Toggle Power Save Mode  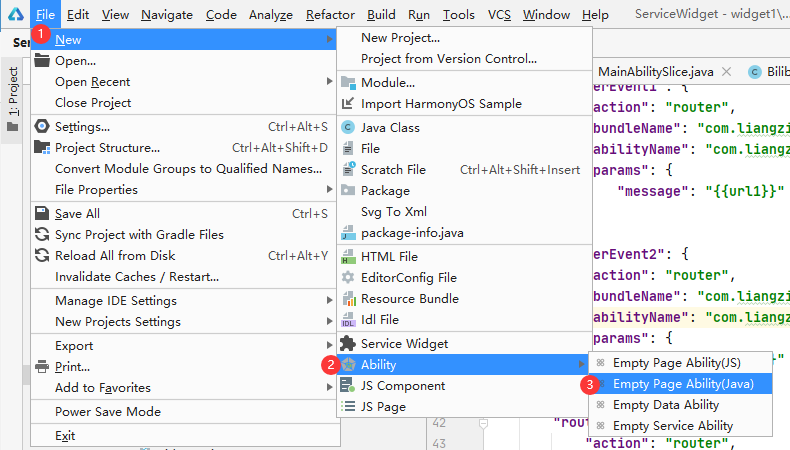[183, 412]
